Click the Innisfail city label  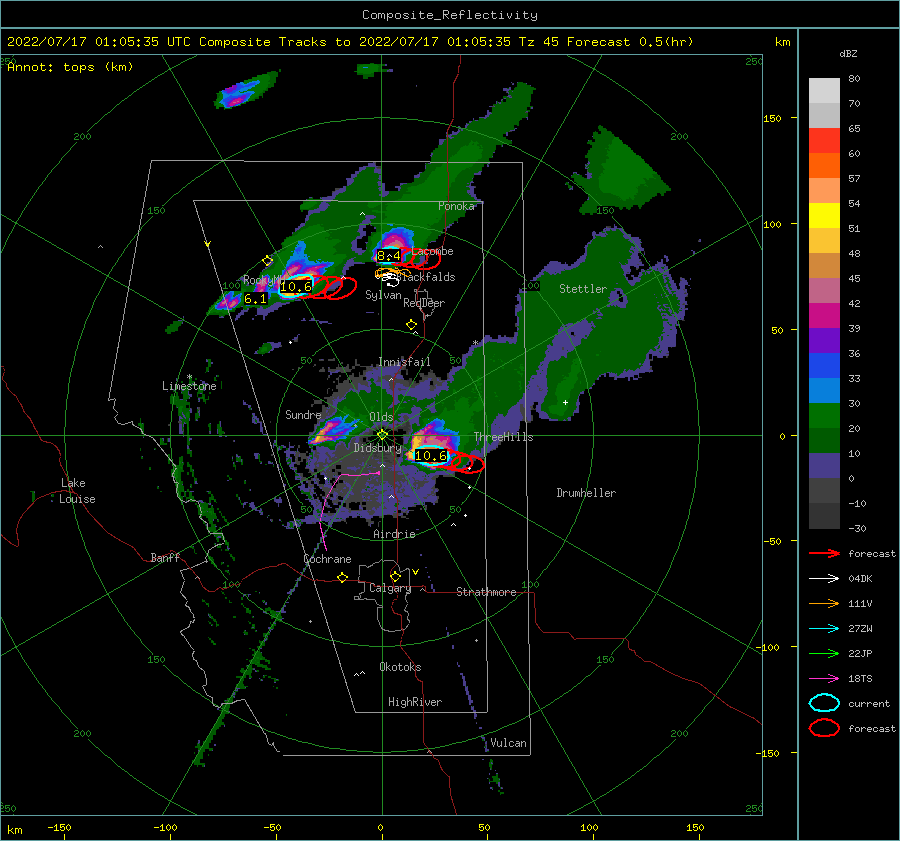click(x=404, y=362)
